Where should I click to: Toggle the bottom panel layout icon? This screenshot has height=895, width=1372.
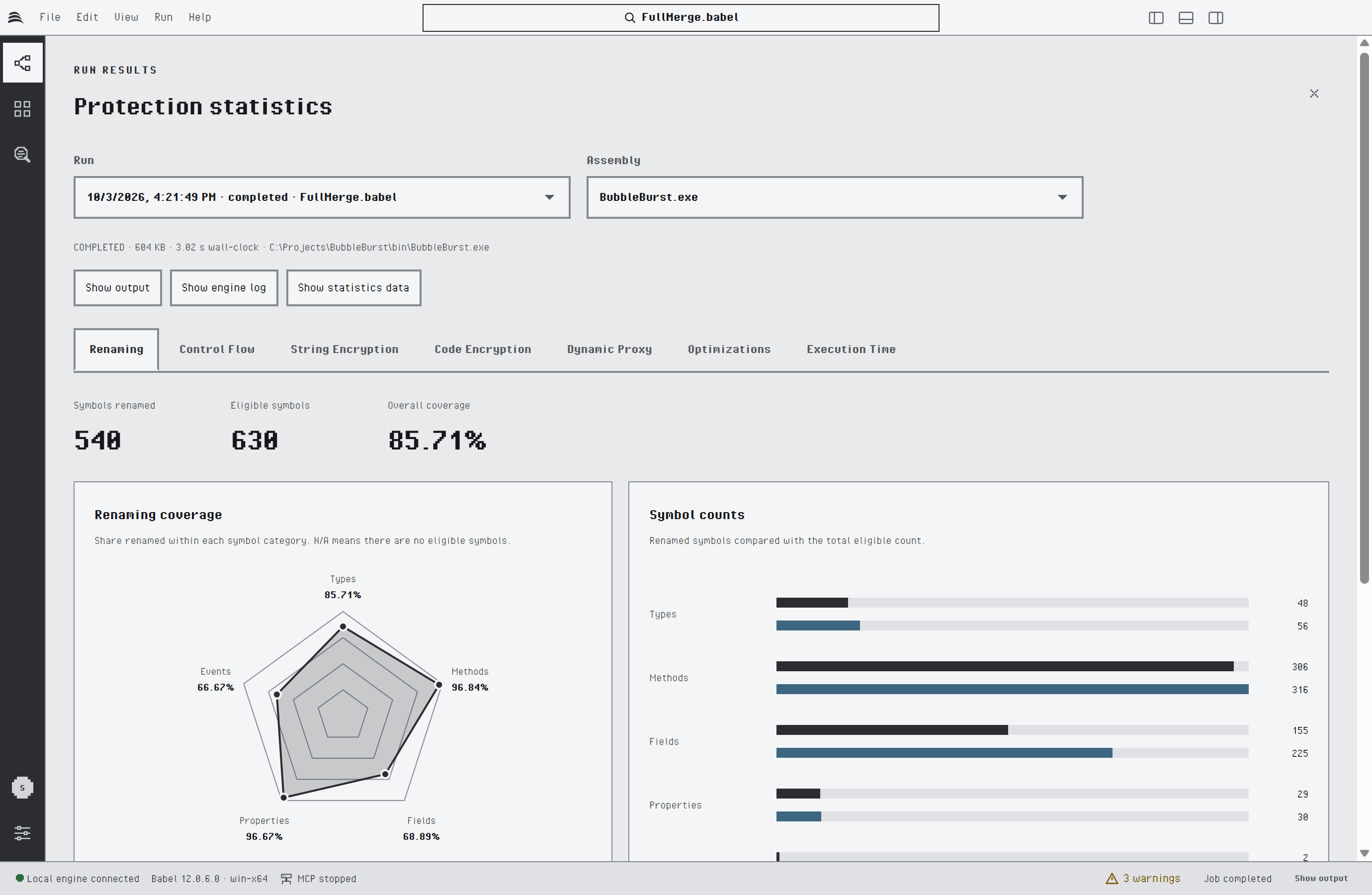tap(1186, 18)
